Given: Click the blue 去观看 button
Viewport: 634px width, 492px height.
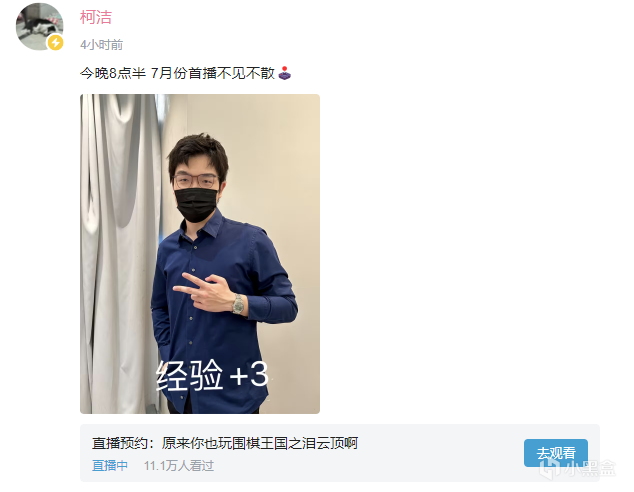Looking at the screenshot, I should click(x=556, y=453).
